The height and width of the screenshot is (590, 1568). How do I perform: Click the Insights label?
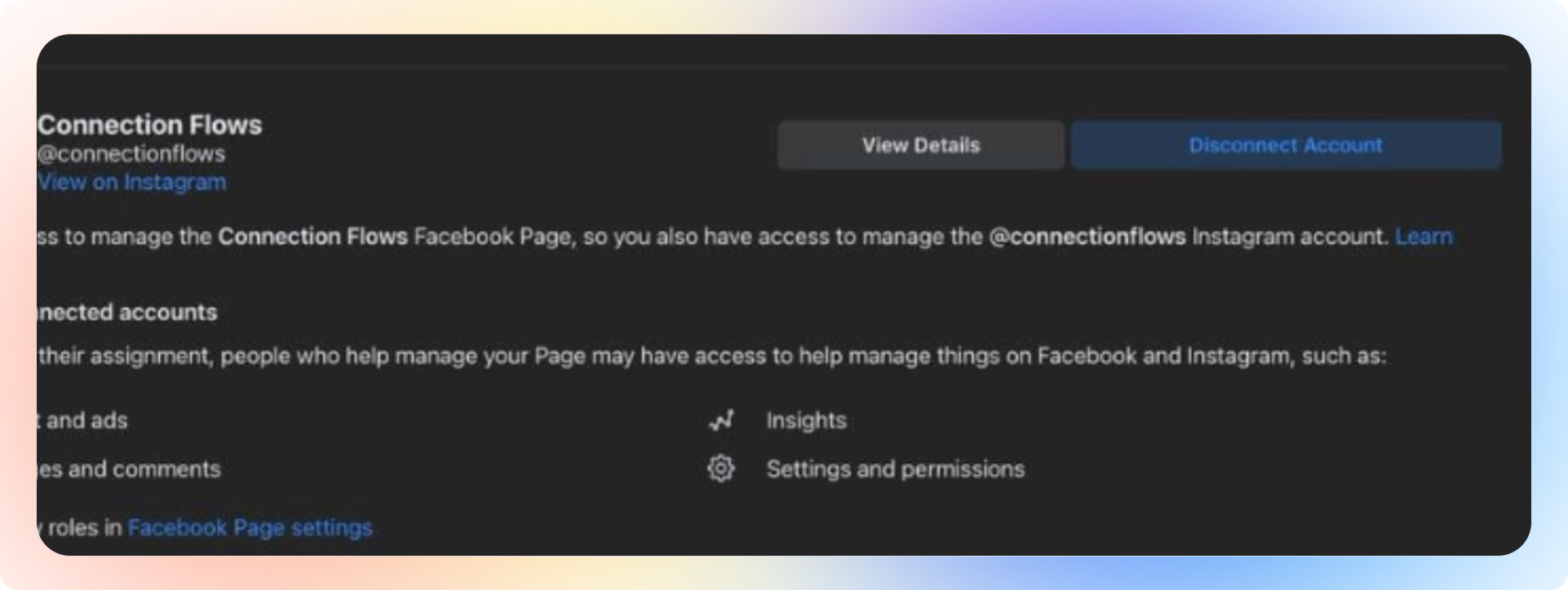[x=806, y=420]
